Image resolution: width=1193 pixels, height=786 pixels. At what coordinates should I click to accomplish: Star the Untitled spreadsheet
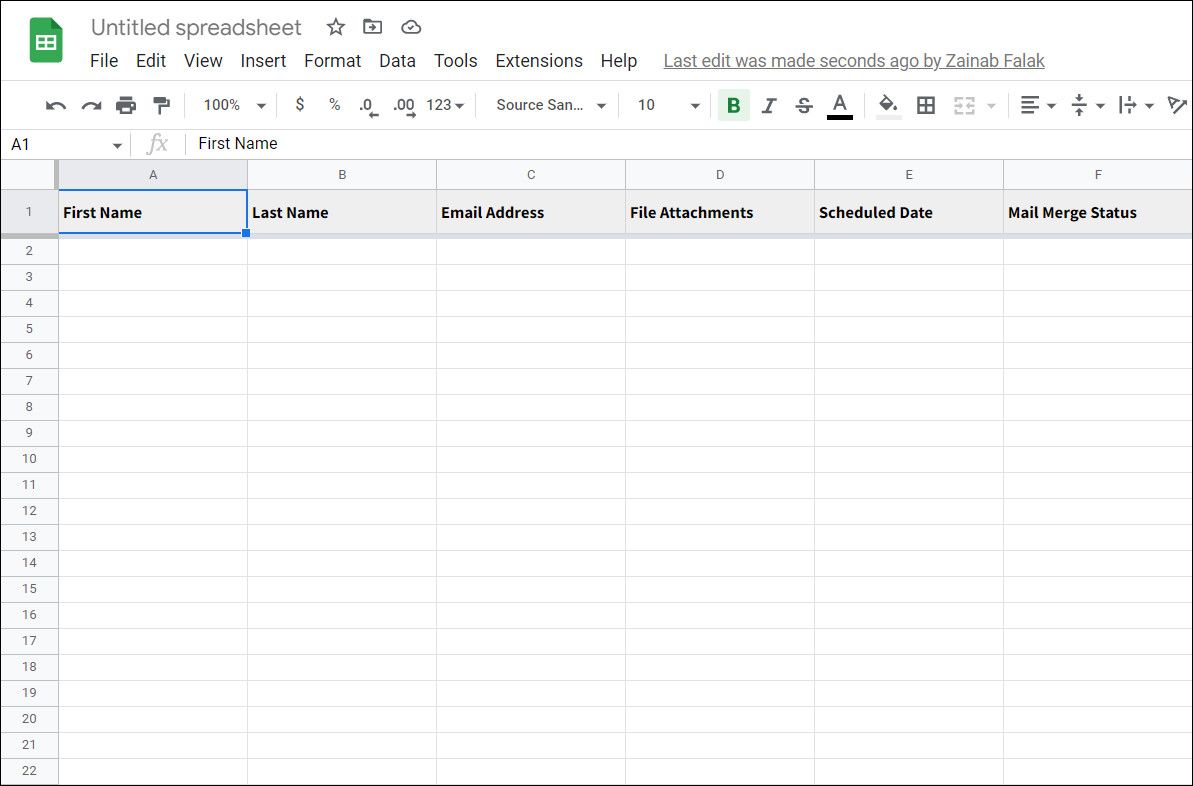pyautogui.click(x=336, y=27)
